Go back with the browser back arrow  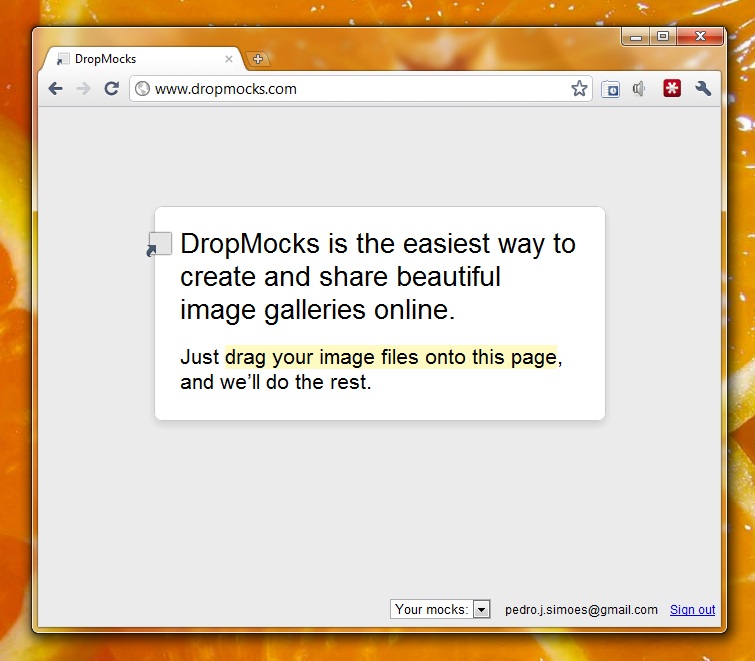pyautogui.click(x=56, y=89)
